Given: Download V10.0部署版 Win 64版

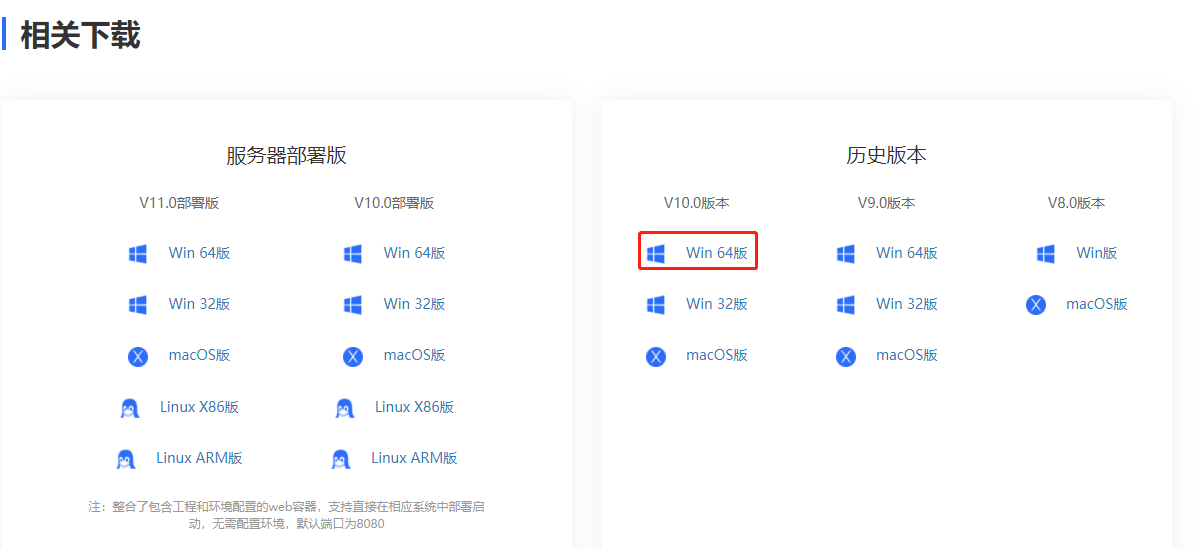Looking at the screenshot, I should coord(414,253).
